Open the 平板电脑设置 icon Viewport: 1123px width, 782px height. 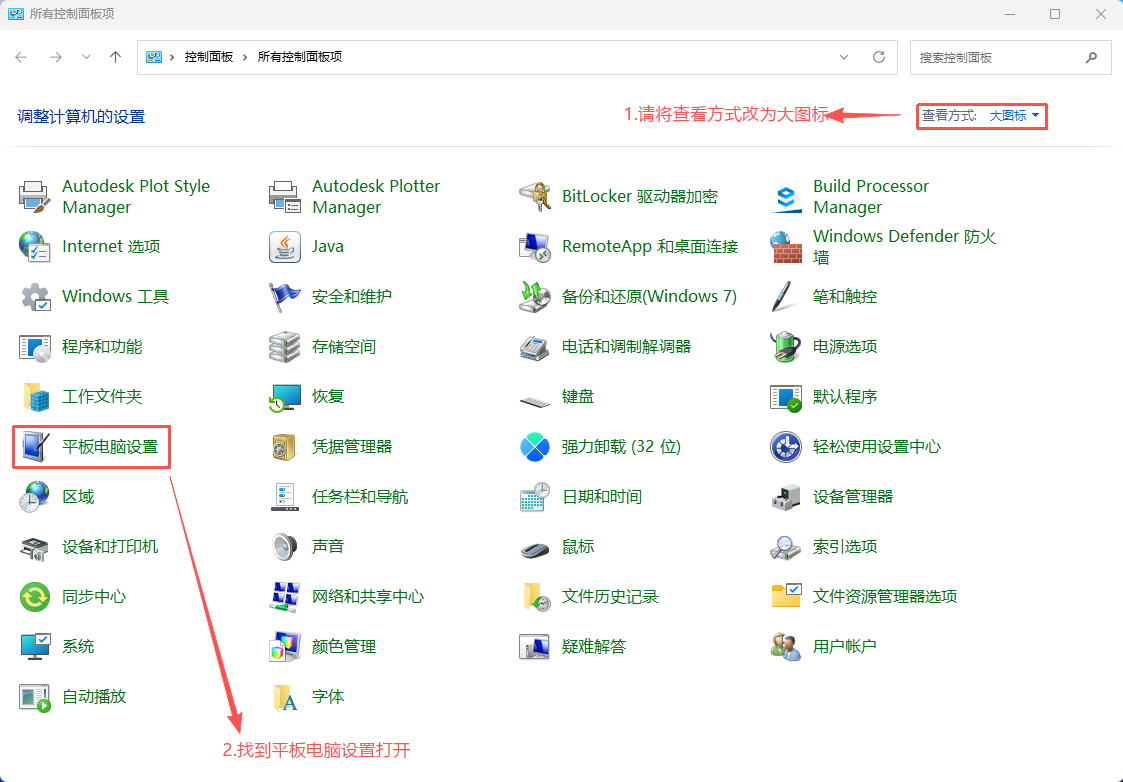click(x=35, y=447)
